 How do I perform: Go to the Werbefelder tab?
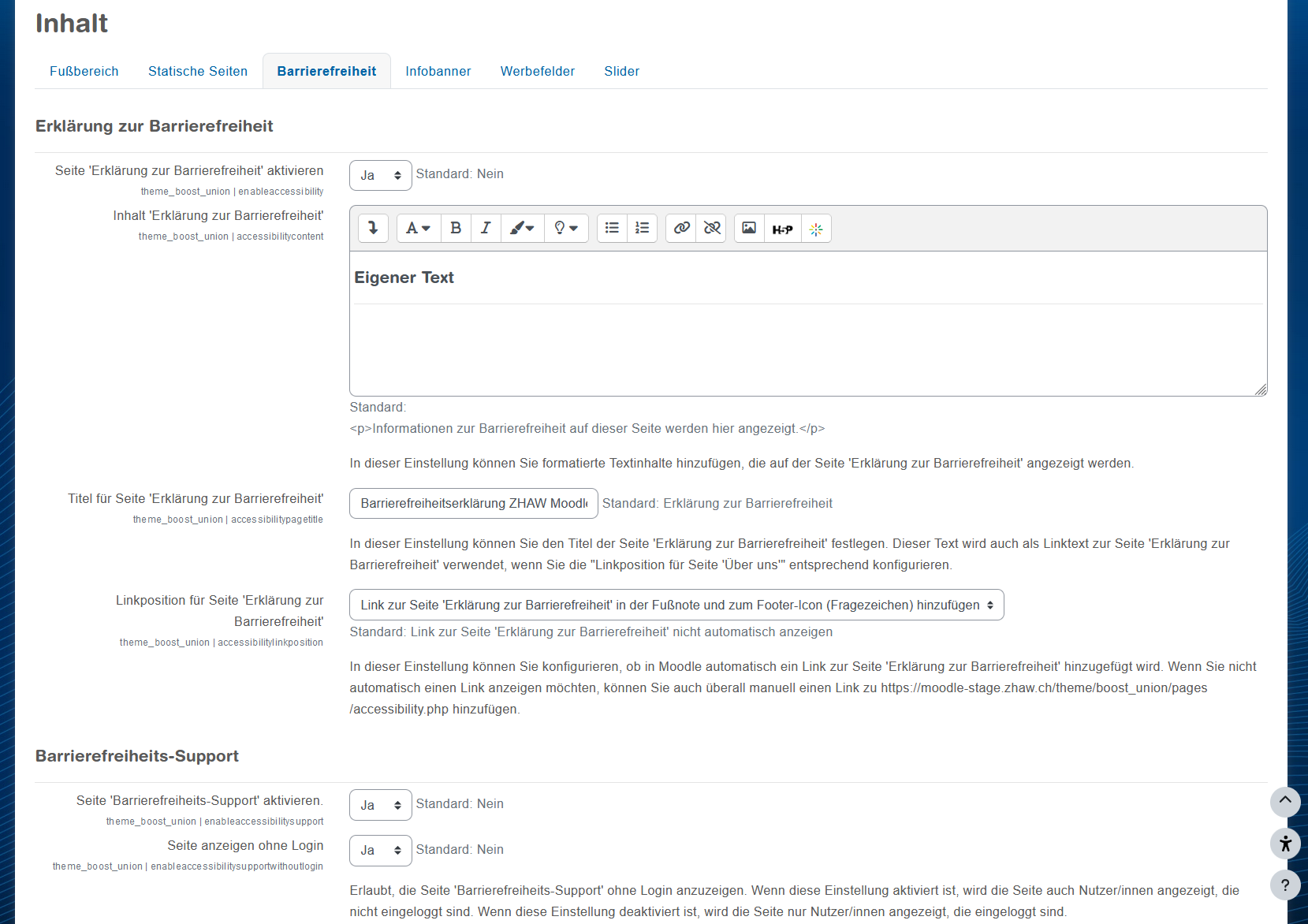(x=538, y=71)
